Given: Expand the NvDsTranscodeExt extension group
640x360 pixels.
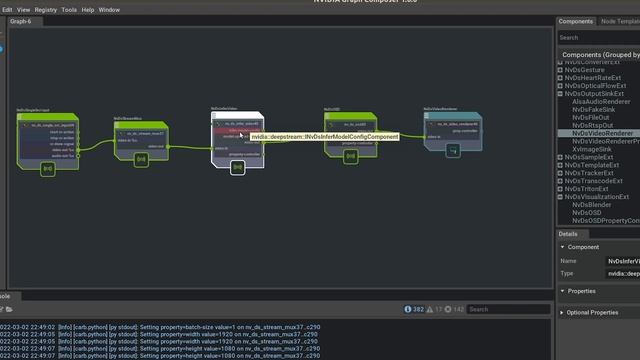Looking at the screenshot, I should [560, 181].
